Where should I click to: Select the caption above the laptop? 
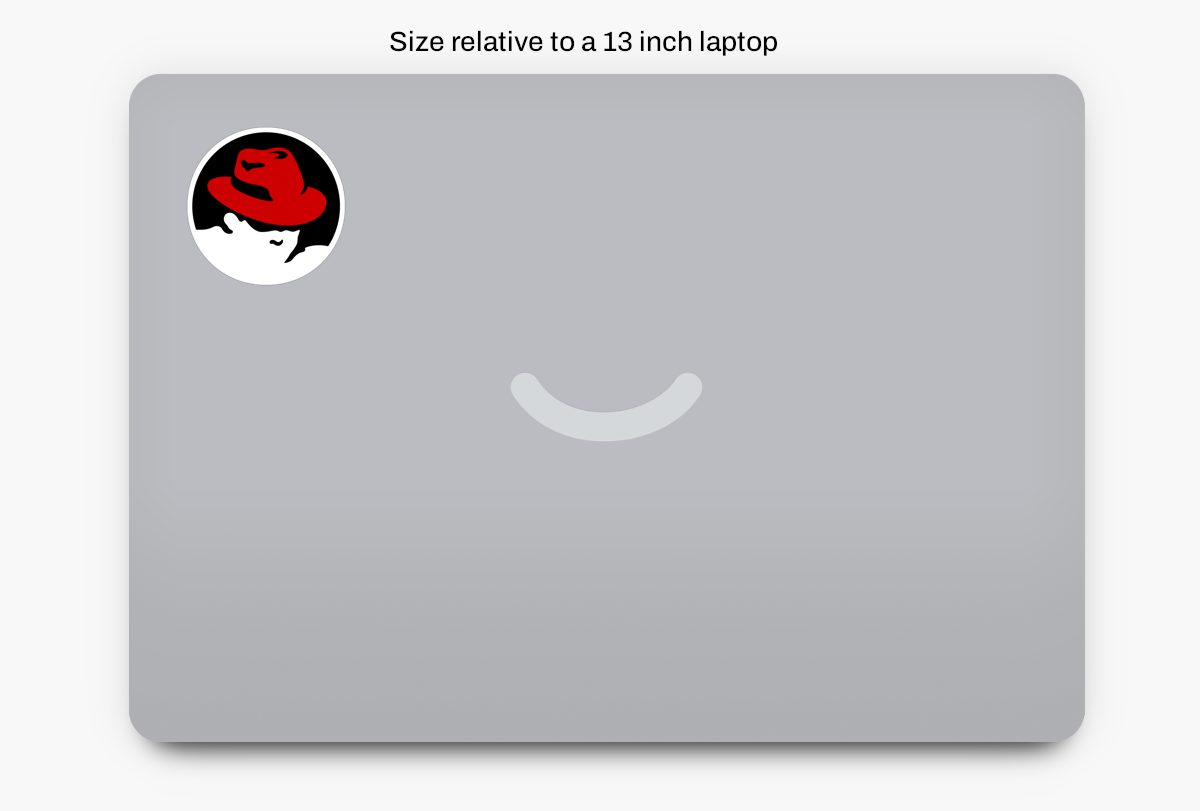[x=583, y=42]
